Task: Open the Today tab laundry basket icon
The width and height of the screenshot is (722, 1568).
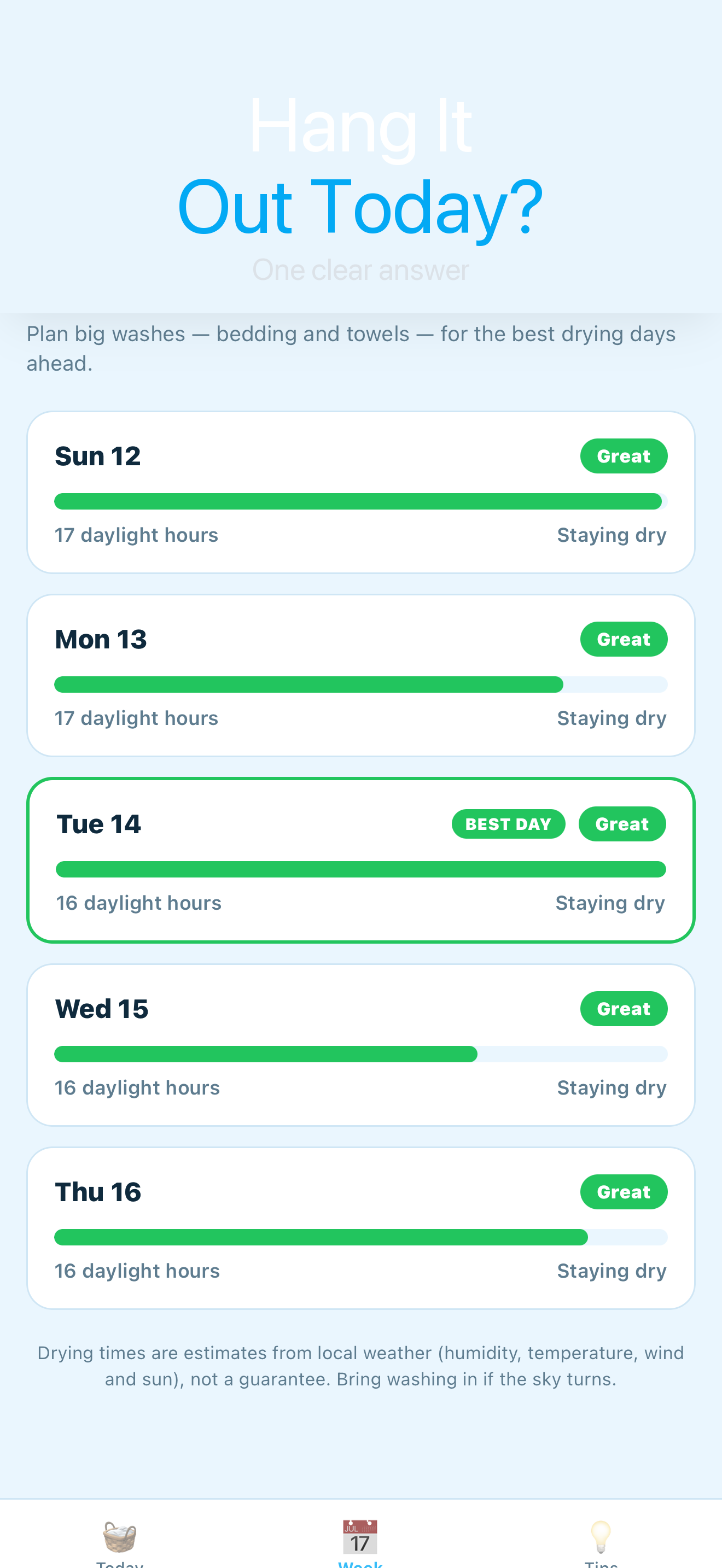Action: pos(120,1536)
